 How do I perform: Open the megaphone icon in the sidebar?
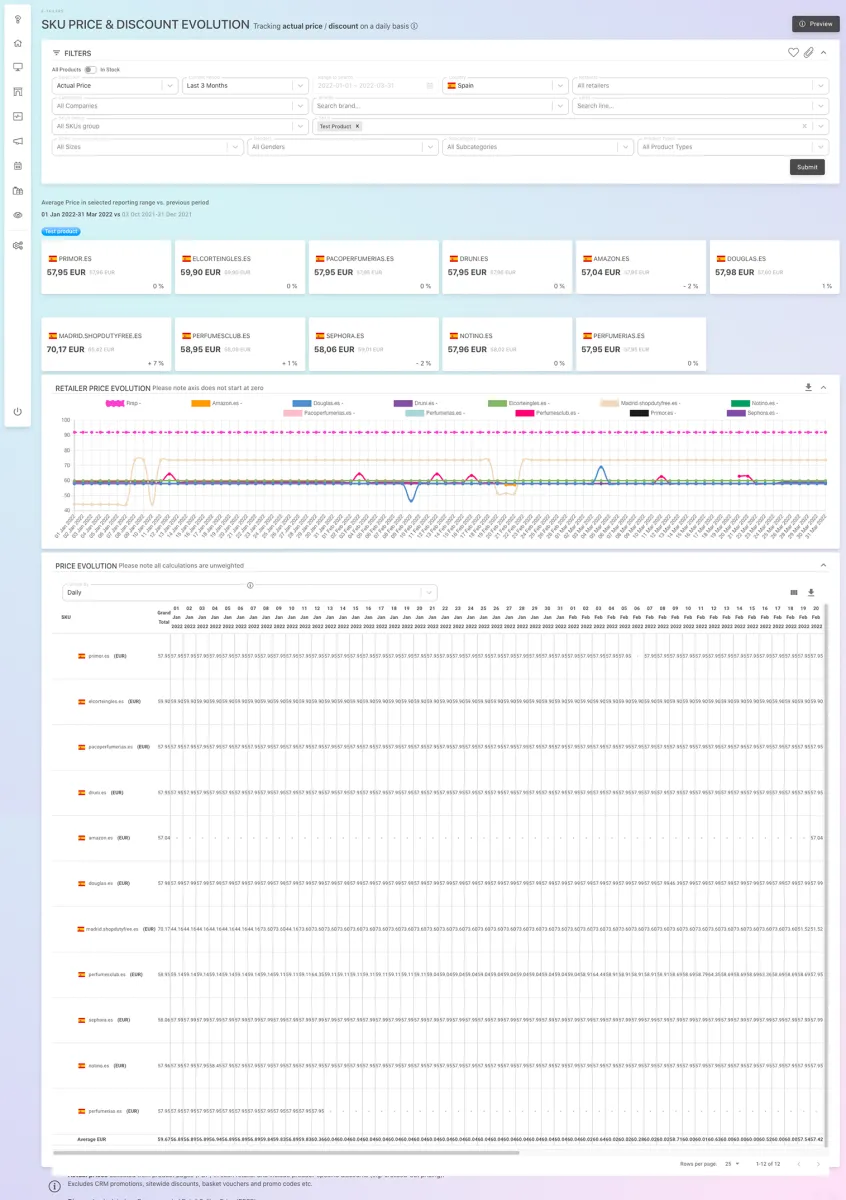click(18, 141)
